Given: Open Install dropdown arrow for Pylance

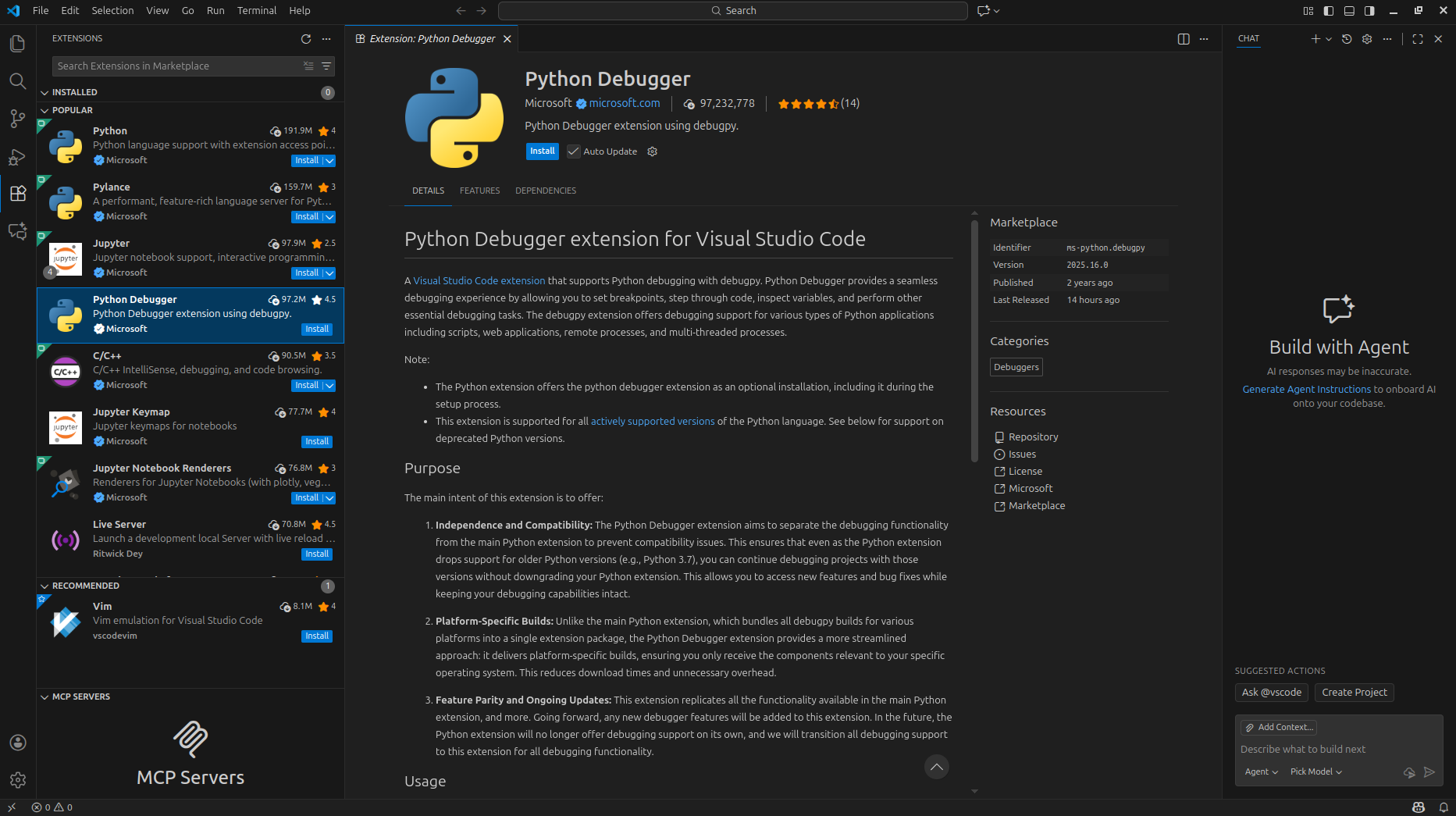Looking at the screenshot, I should (329, 217).
